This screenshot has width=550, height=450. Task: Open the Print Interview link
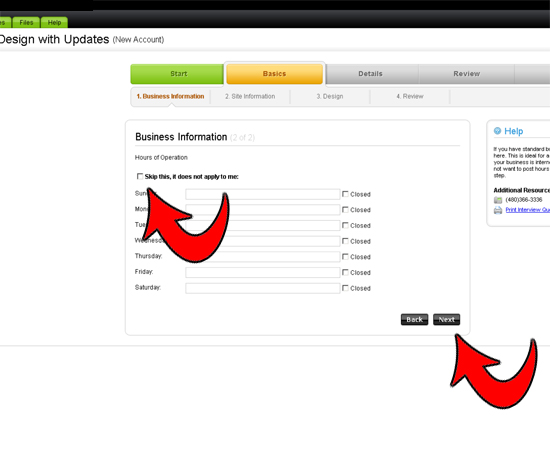528,210
